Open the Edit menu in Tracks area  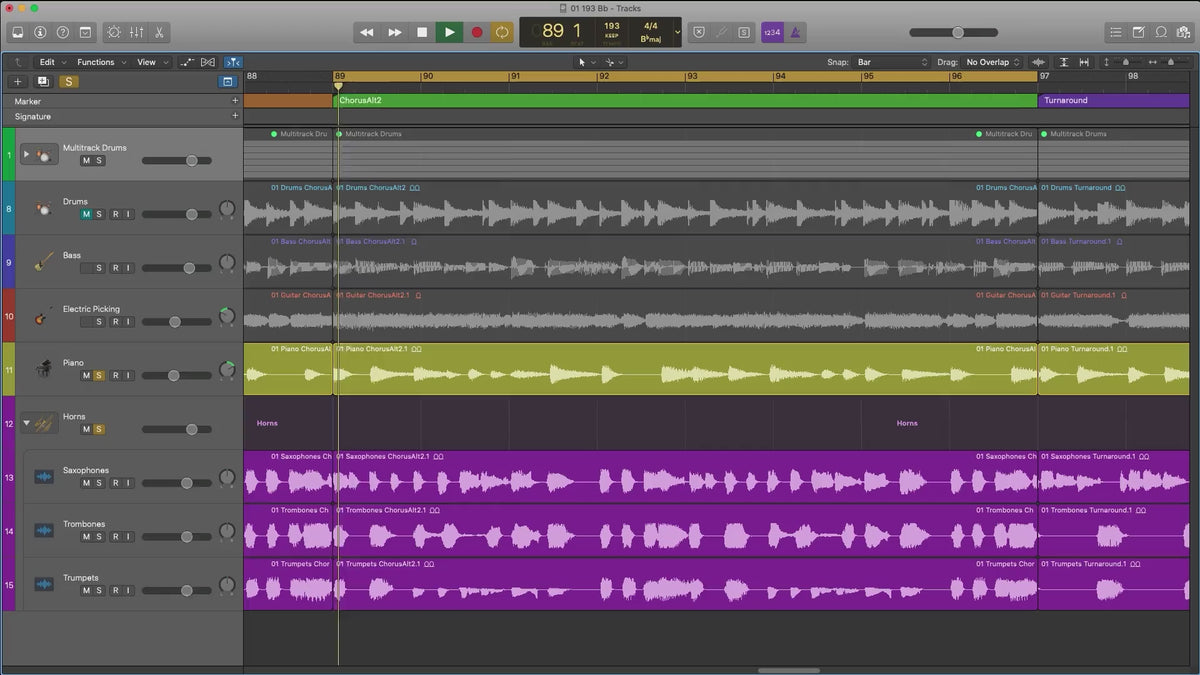point(52,62)
